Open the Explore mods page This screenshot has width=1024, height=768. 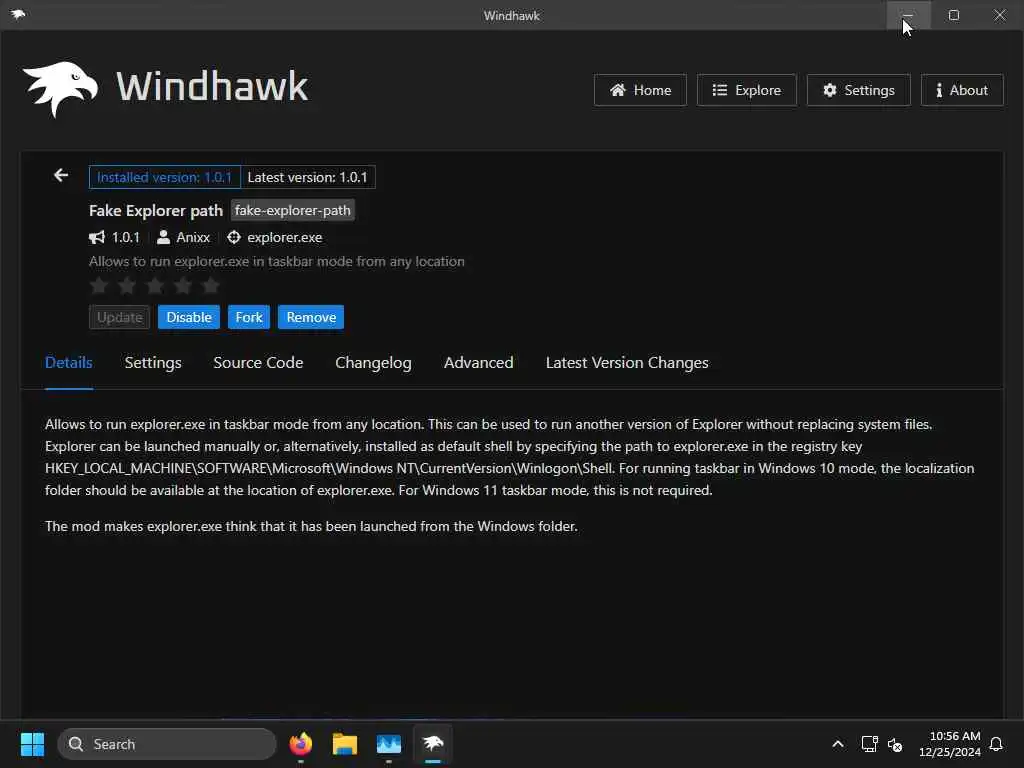746,90
